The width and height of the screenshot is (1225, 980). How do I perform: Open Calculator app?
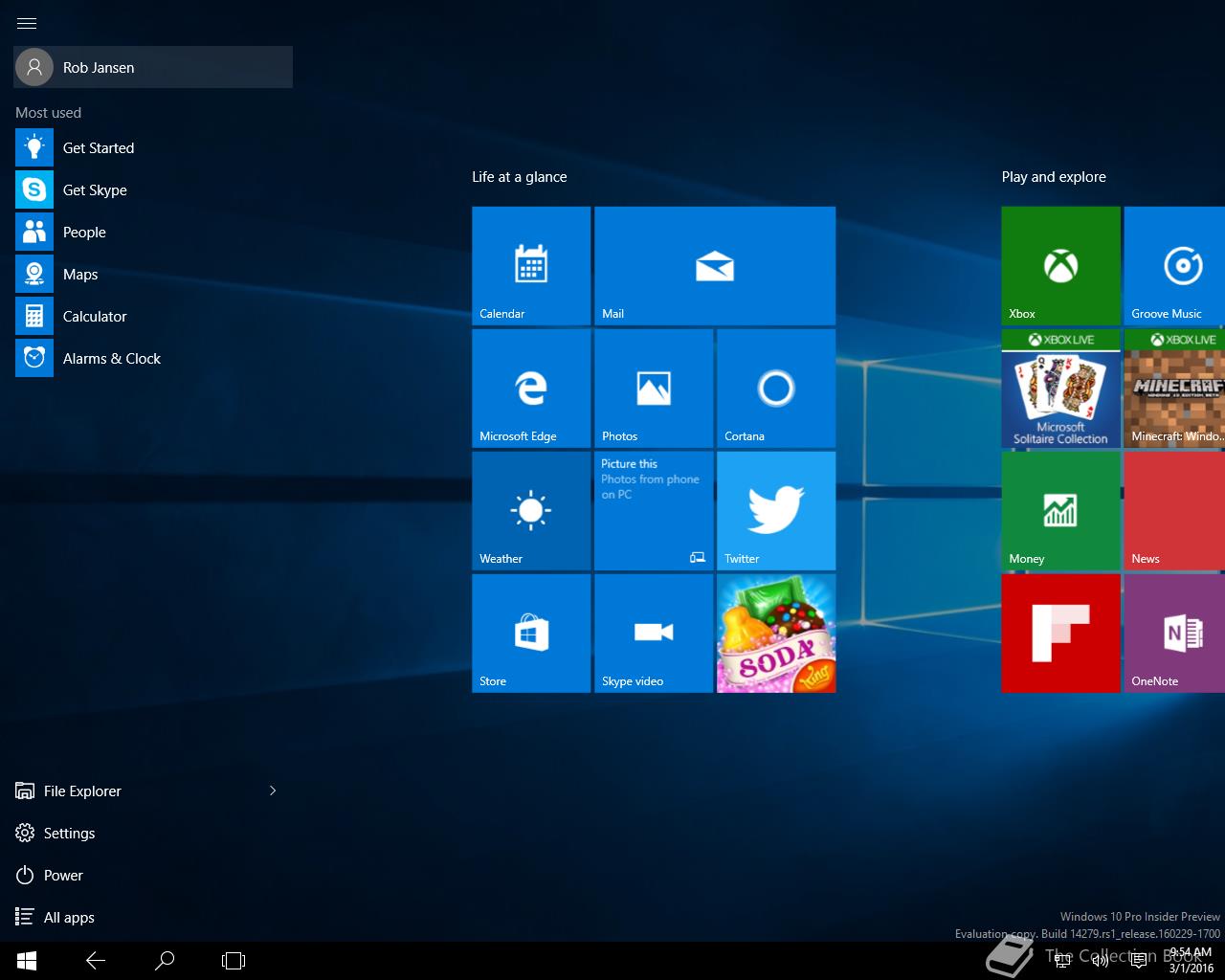point(153,316)
